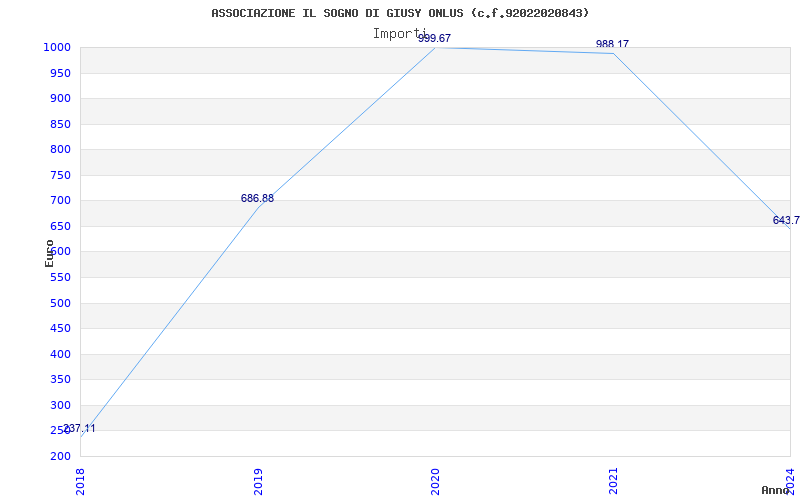Click the 2024 x-axis year label
The height and width of the screenshot is (500, 800).
(790, 481)
